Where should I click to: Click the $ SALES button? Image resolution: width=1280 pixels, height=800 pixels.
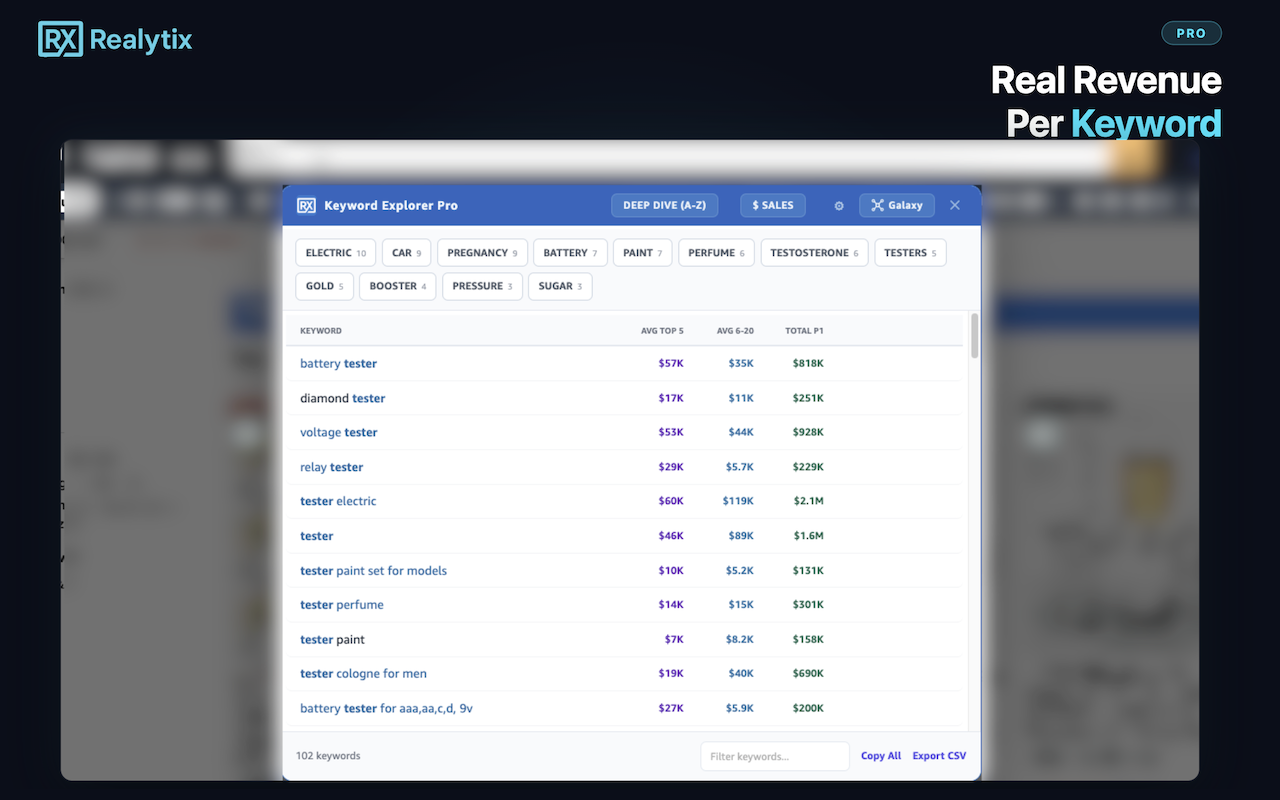(772, 205)
